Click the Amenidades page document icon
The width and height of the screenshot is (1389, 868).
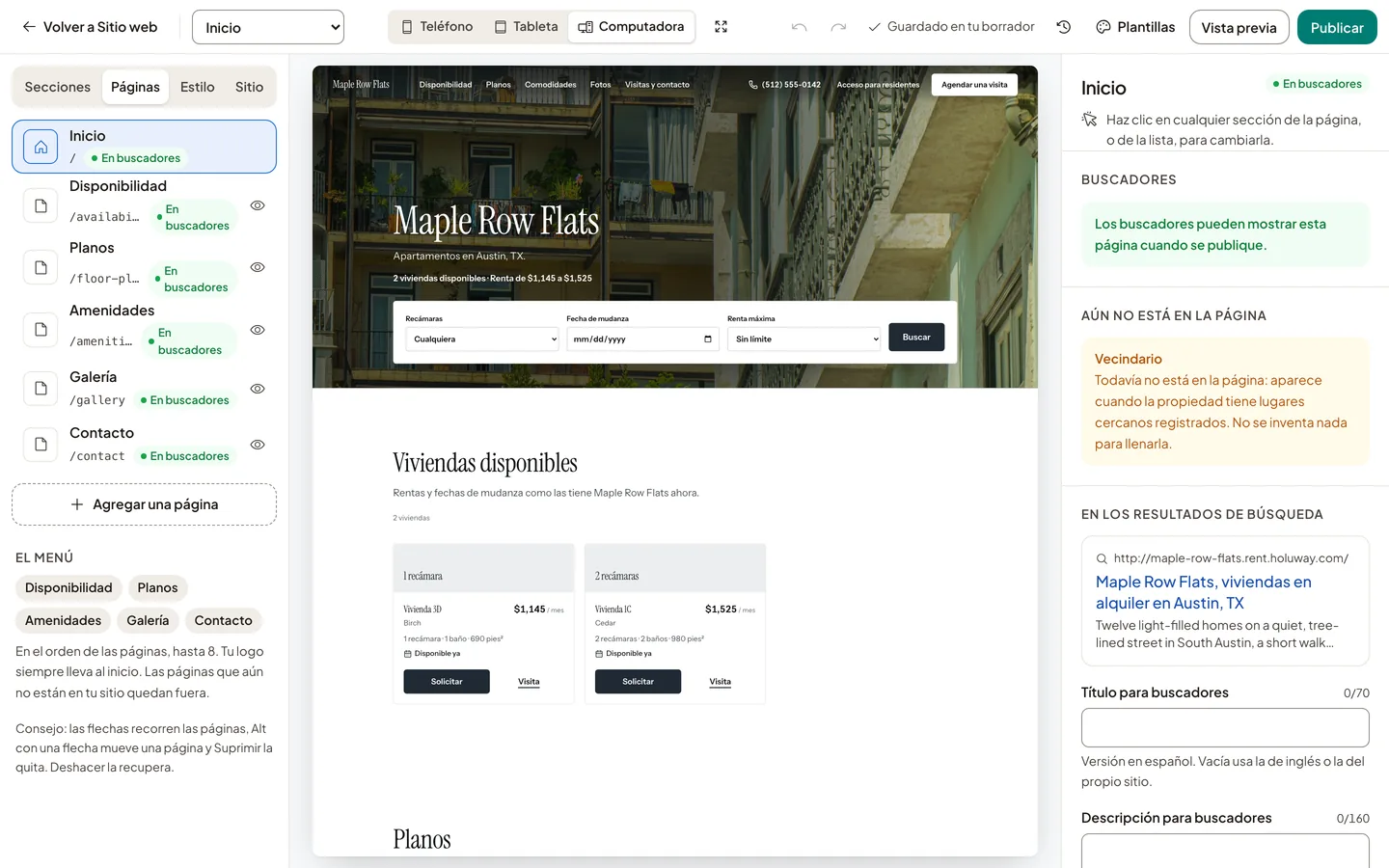click(41, 330)
